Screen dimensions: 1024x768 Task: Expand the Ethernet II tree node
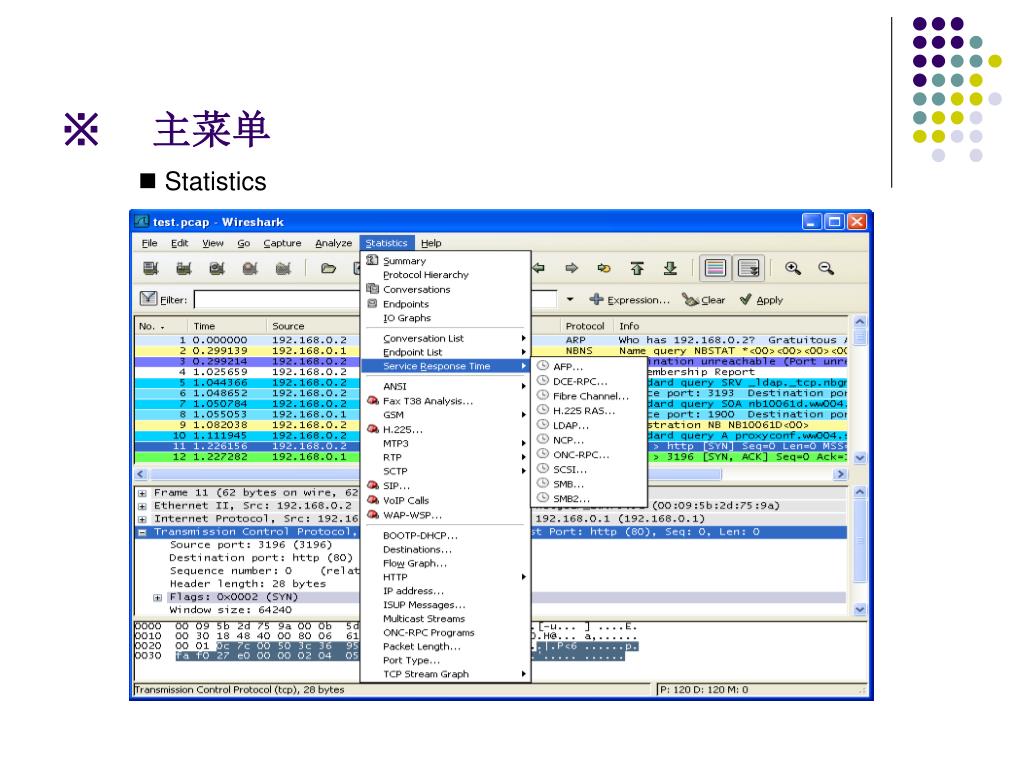pos(142,506)
